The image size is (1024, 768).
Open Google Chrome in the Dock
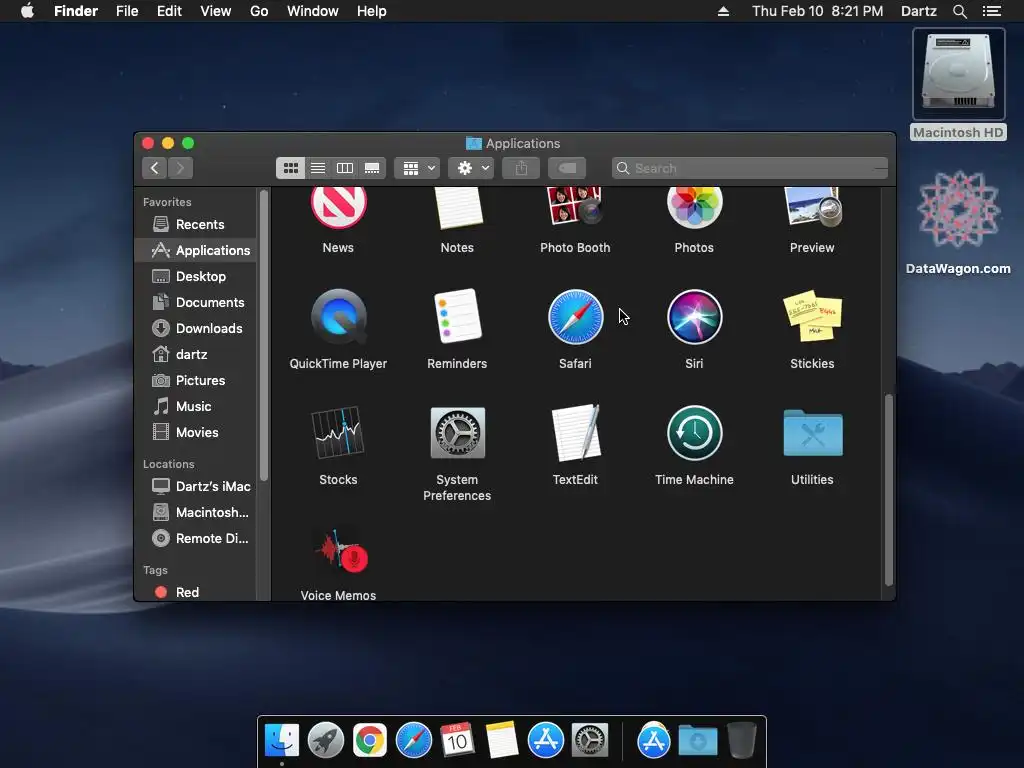[370, 741]
